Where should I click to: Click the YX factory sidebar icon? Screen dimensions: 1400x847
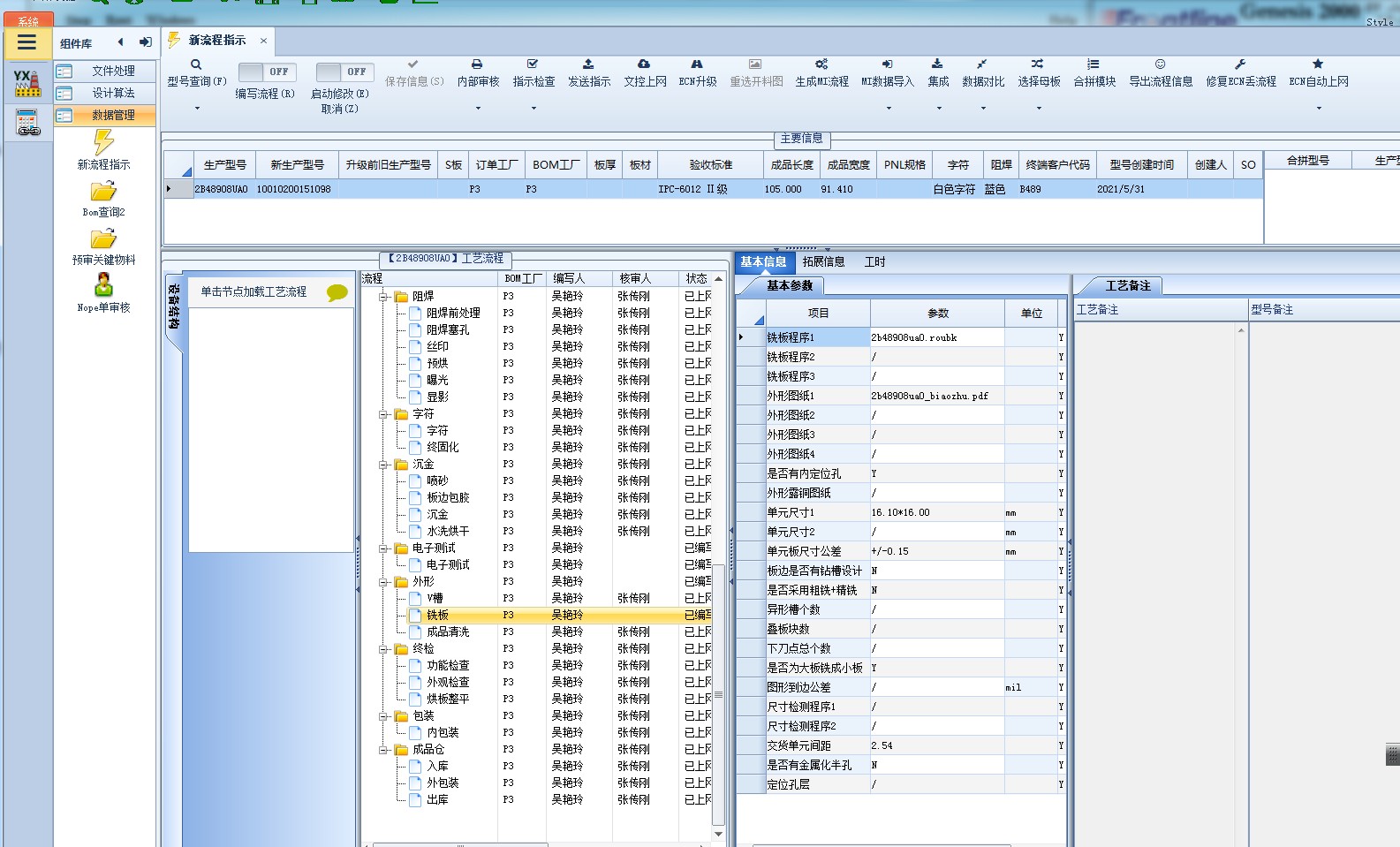point(27,83)
